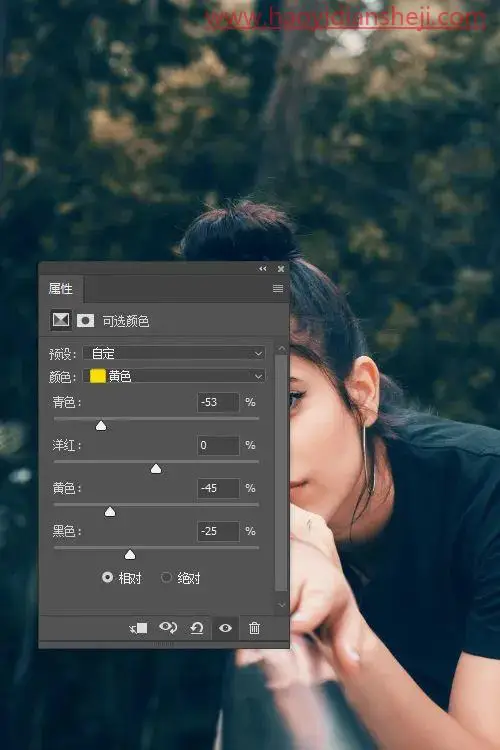Image resolution: width=500 pixels, height=750 pixels.
Task: Open the 颜色 color dropdown
Action: pos(174,376)
